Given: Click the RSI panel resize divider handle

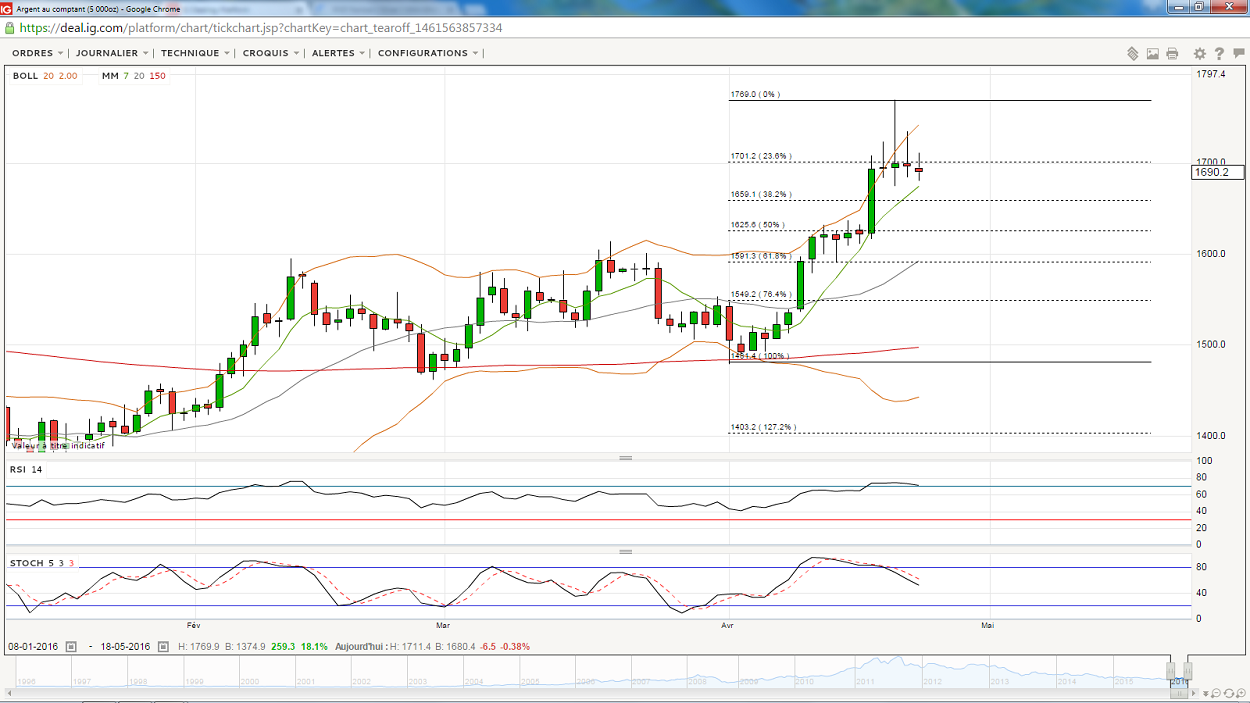Looking at the screenshot, I should click(x=626, y=458).
